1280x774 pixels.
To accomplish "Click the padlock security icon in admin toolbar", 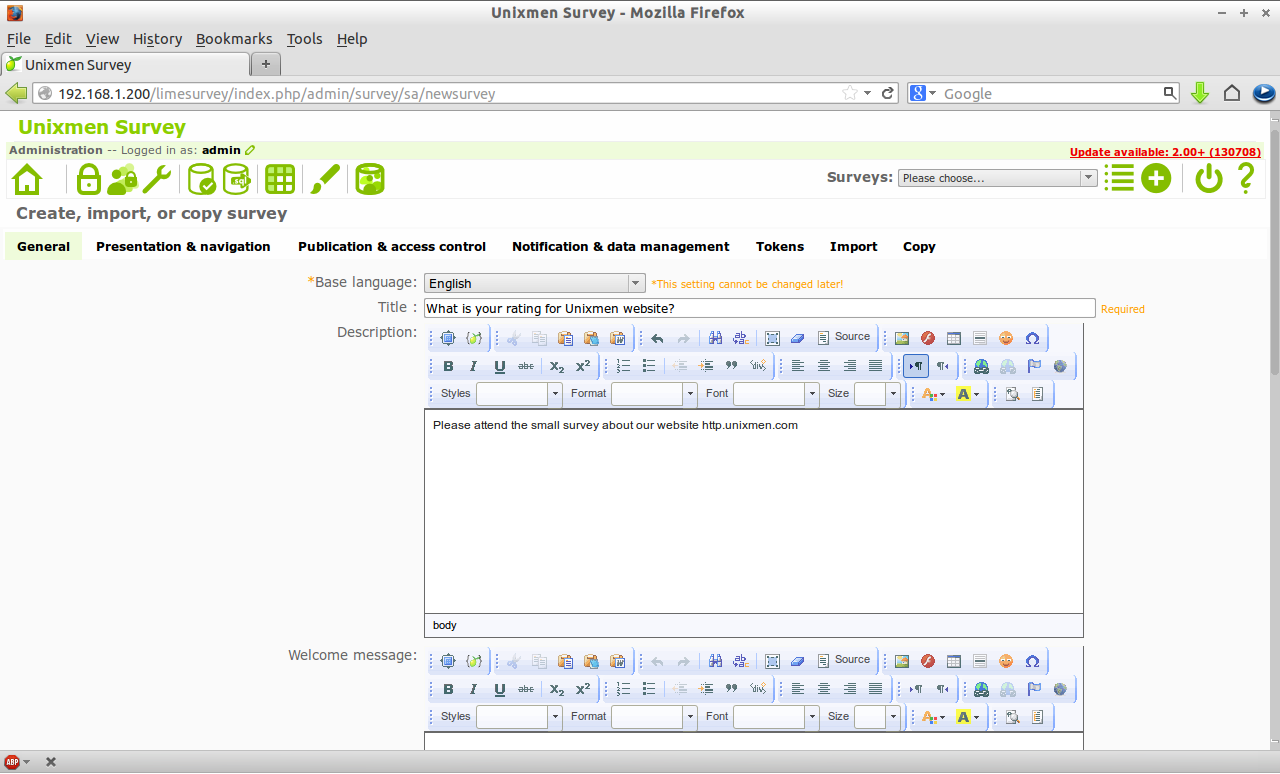I will point(89,179).
